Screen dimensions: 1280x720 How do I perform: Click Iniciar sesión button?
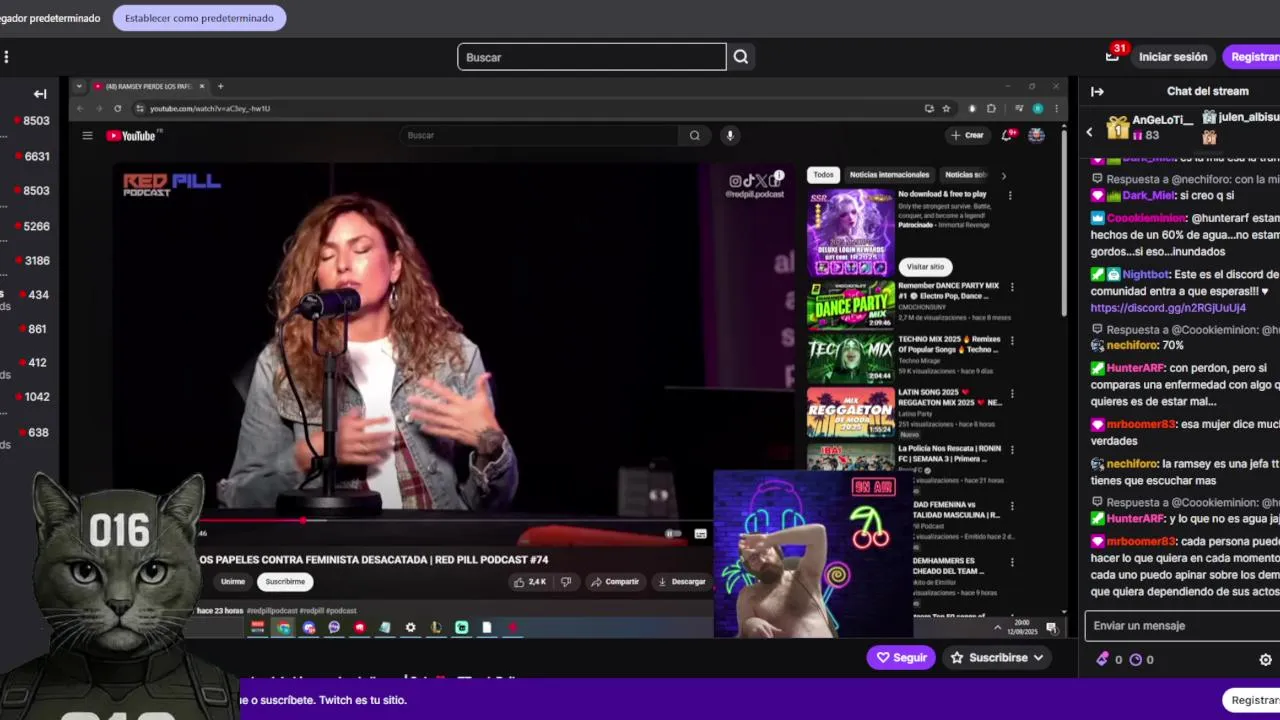coord(1173,57)
